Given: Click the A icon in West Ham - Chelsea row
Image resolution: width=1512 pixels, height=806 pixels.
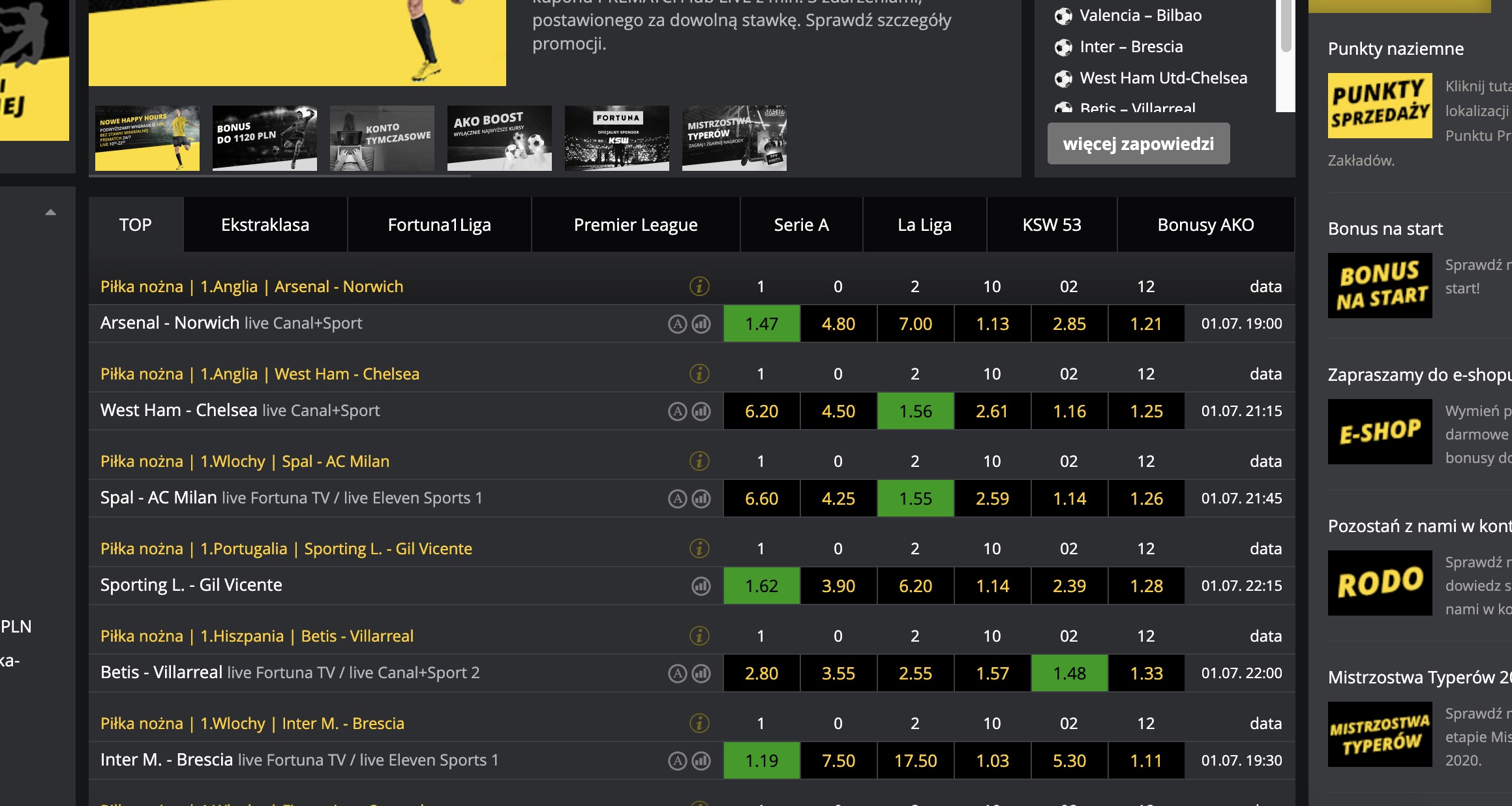Looking at the screenshot, I should (x=678, y=411).
